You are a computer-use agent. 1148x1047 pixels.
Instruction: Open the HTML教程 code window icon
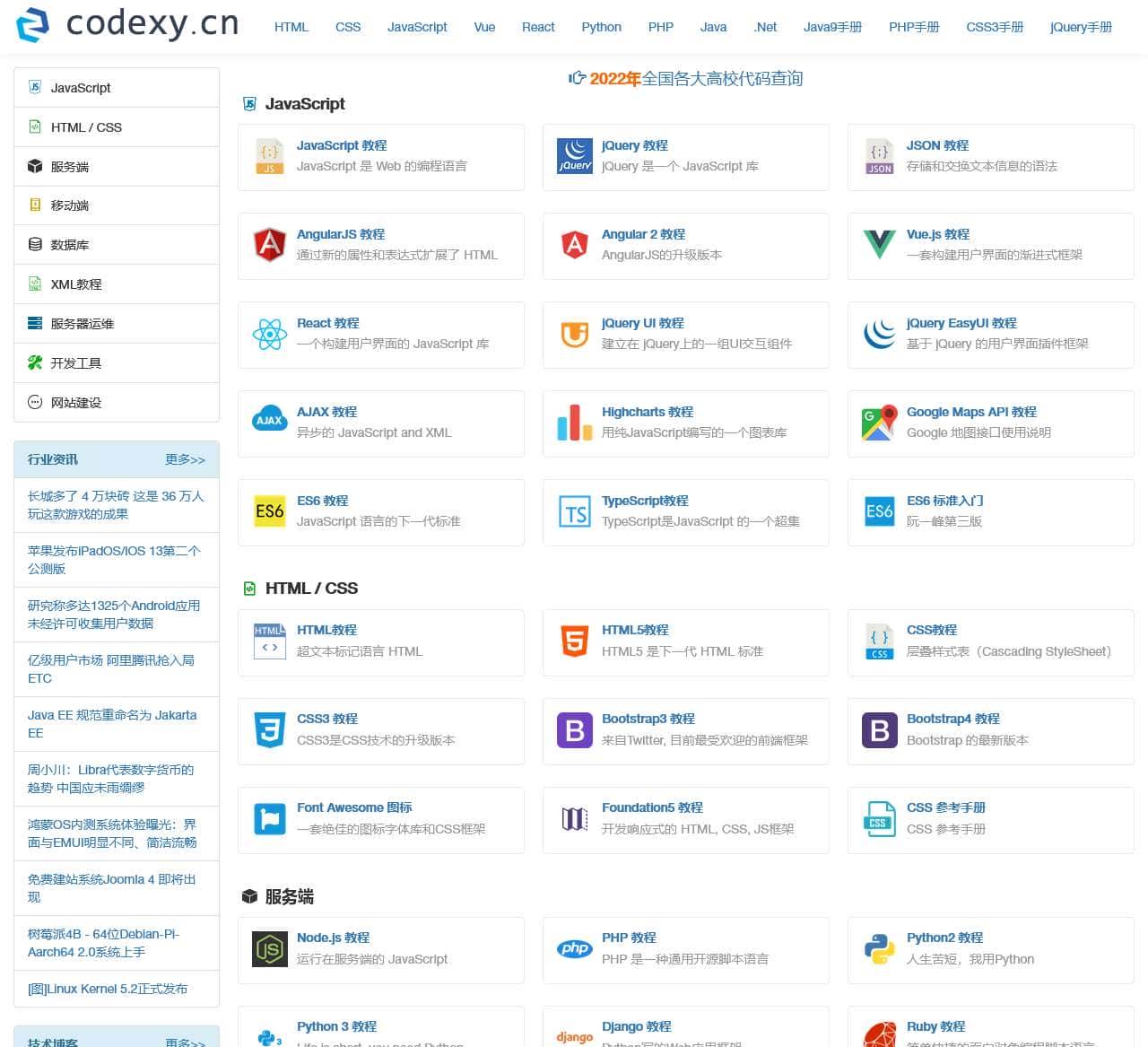[270, 641]
